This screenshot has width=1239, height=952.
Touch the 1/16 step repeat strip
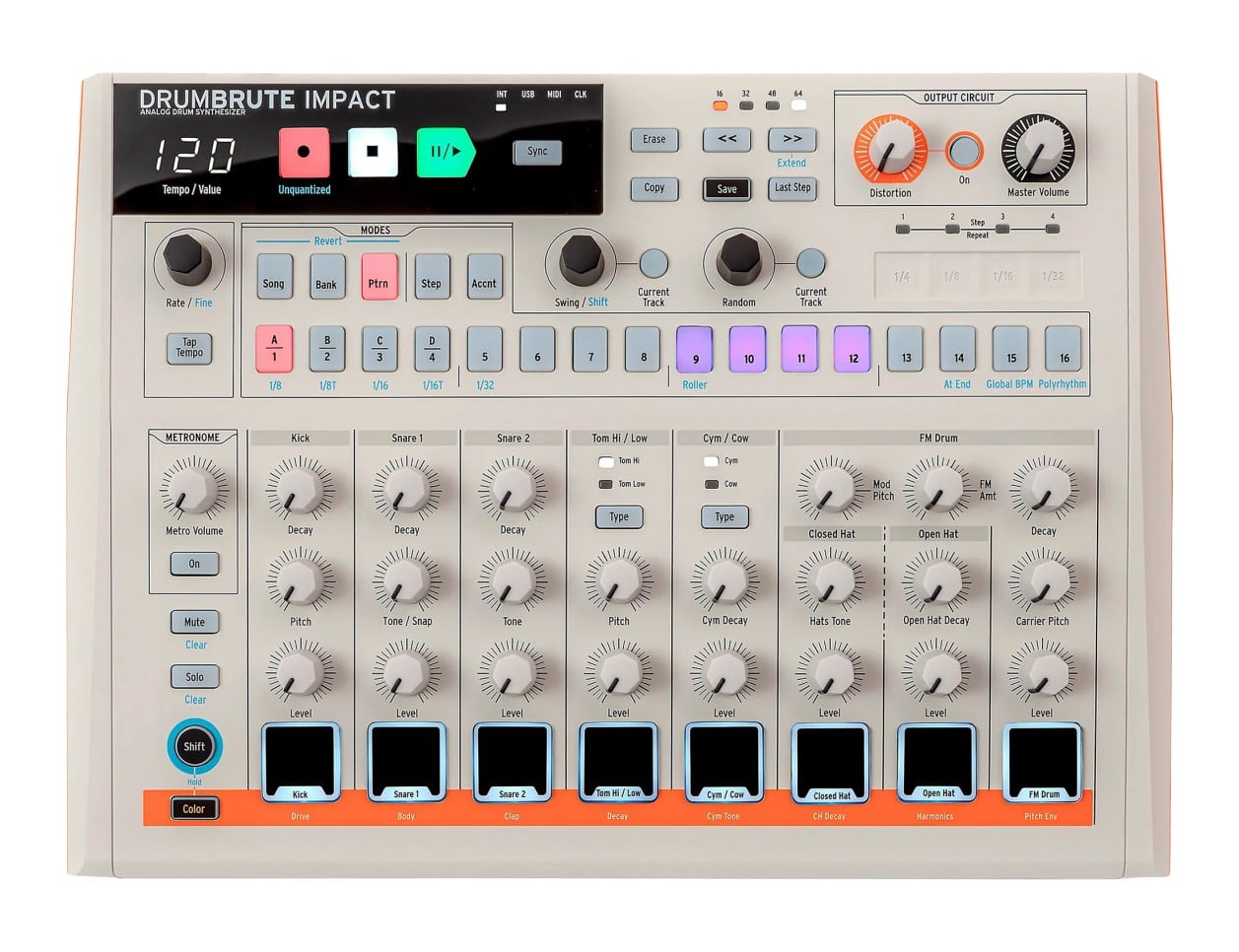point(1002,276)
